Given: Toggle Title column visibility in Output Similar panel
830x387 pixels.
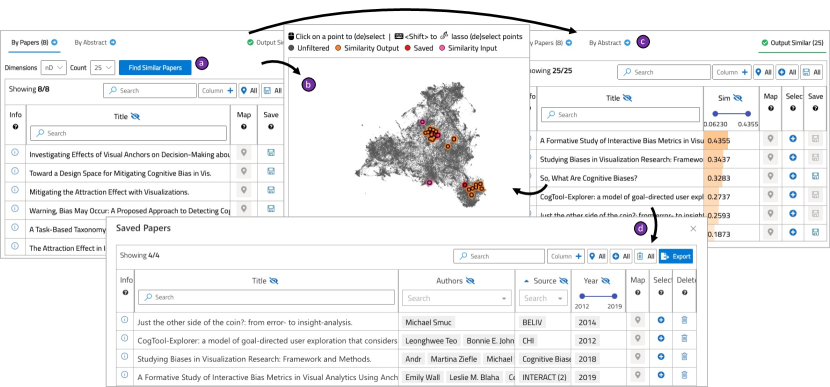Looking at the screenshot, I should (x=627, y=98).
